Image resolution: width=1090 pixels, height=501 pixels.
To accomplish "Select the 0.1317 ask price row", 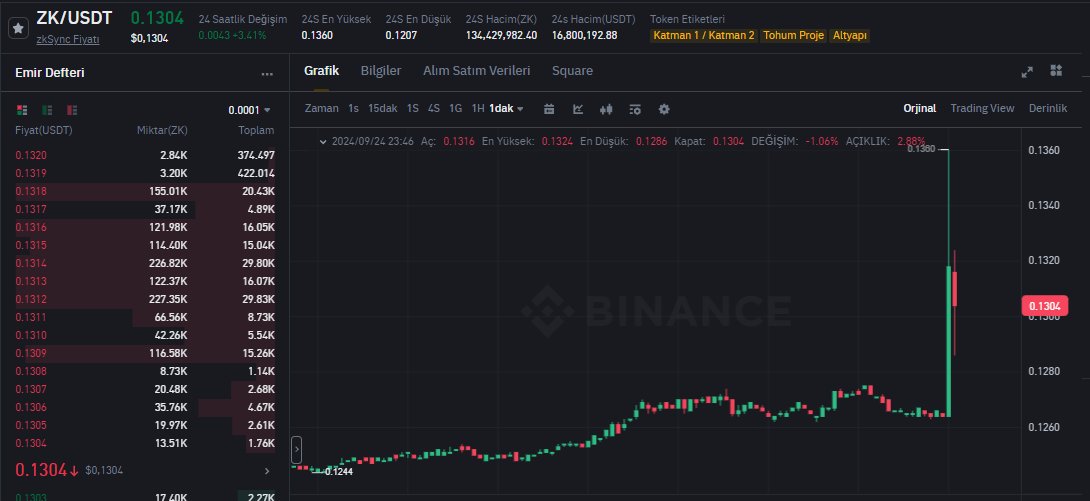I will click(x=145, y=209).
